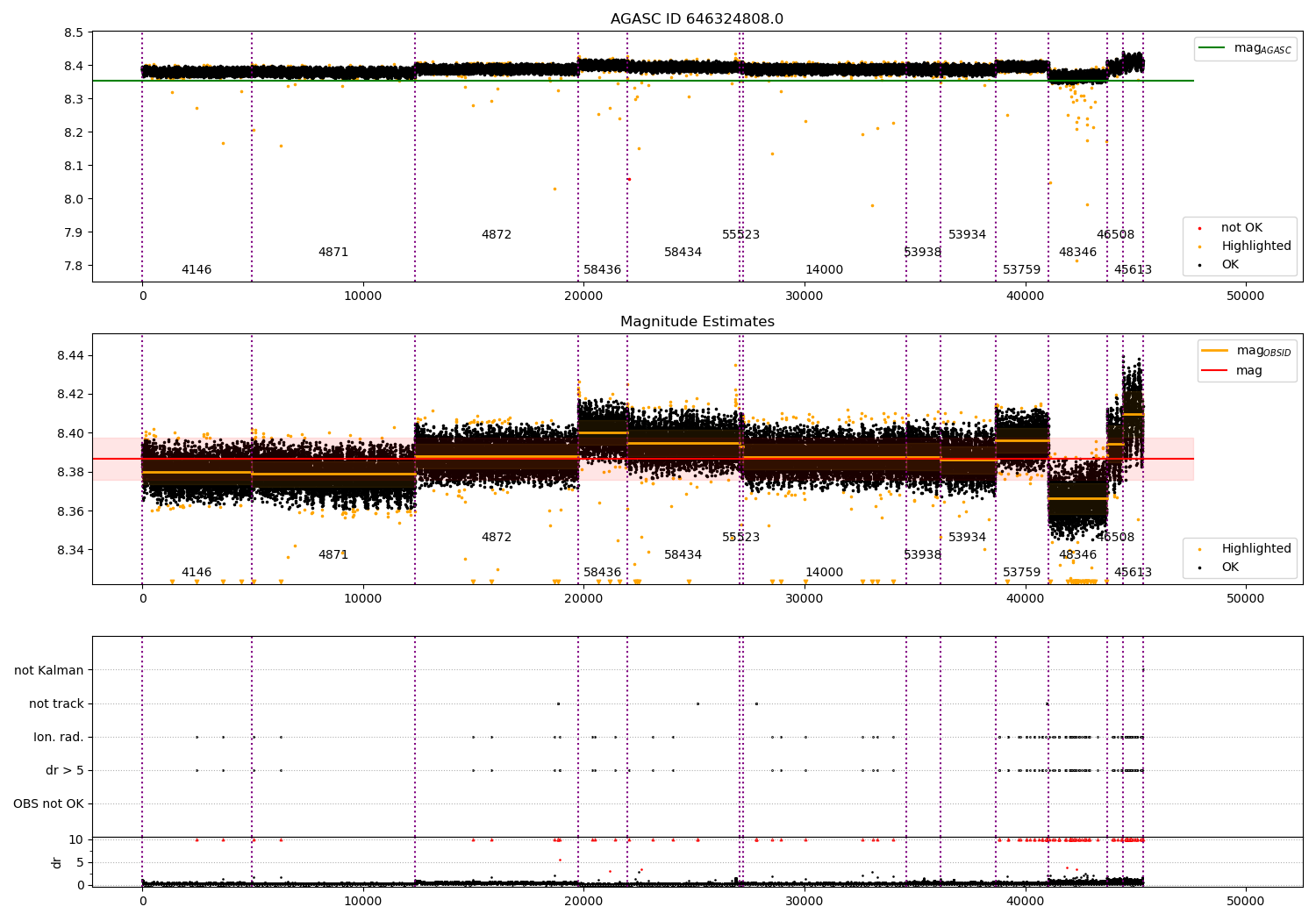Click "Highlighted" in the middle panel legend

tap(1255, 549)
